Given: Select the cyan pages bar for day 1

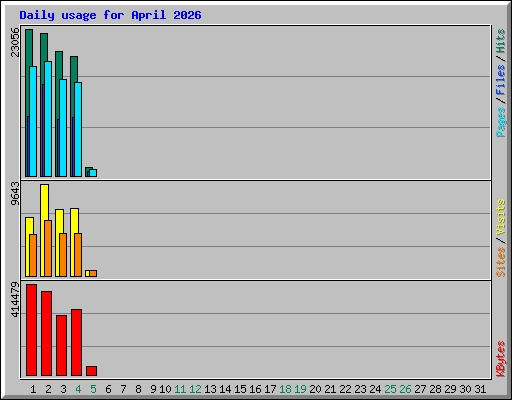Looking at the screenshot, I should pyautogui.click(x=33, y=121).
